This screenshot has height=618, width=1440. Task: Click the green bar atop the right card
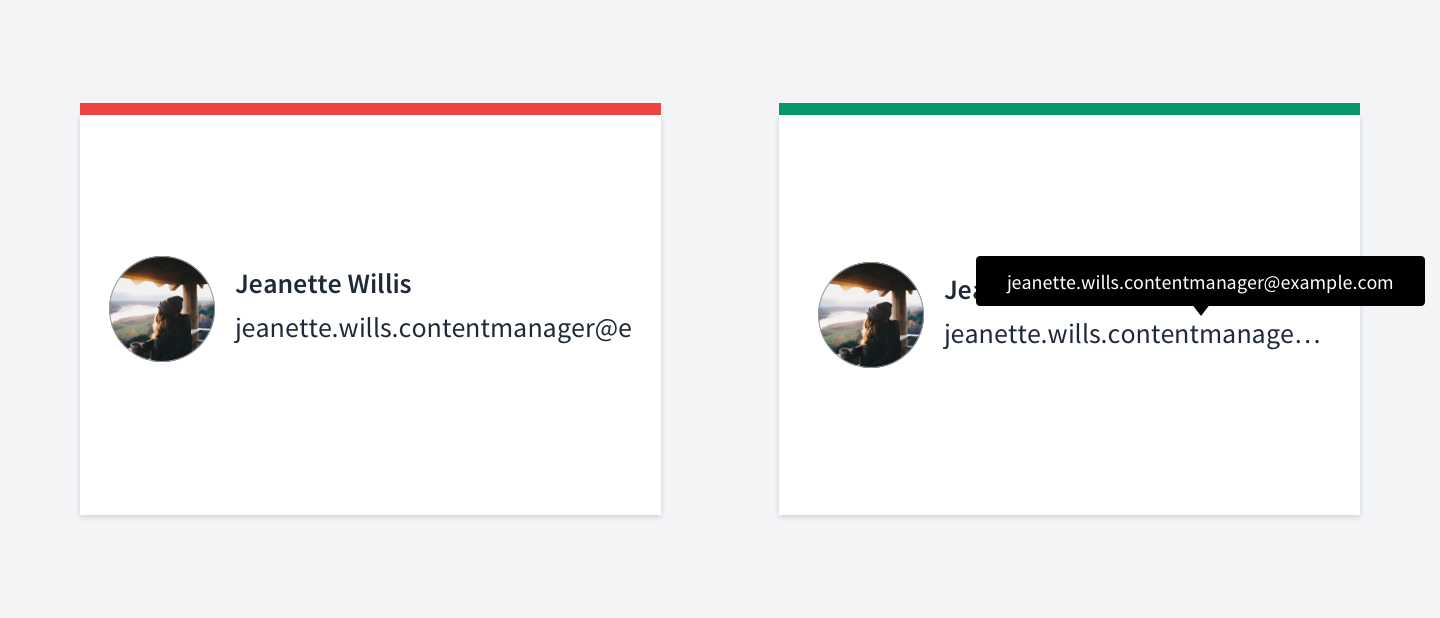coord(1069,109)
